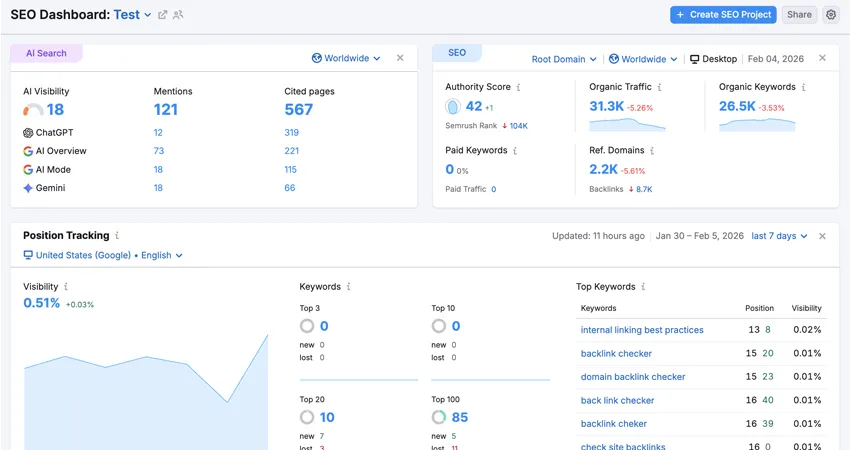Open keyword internal linking best practices
This screenshot has height=450, width=850.
[x=642, y=330]
